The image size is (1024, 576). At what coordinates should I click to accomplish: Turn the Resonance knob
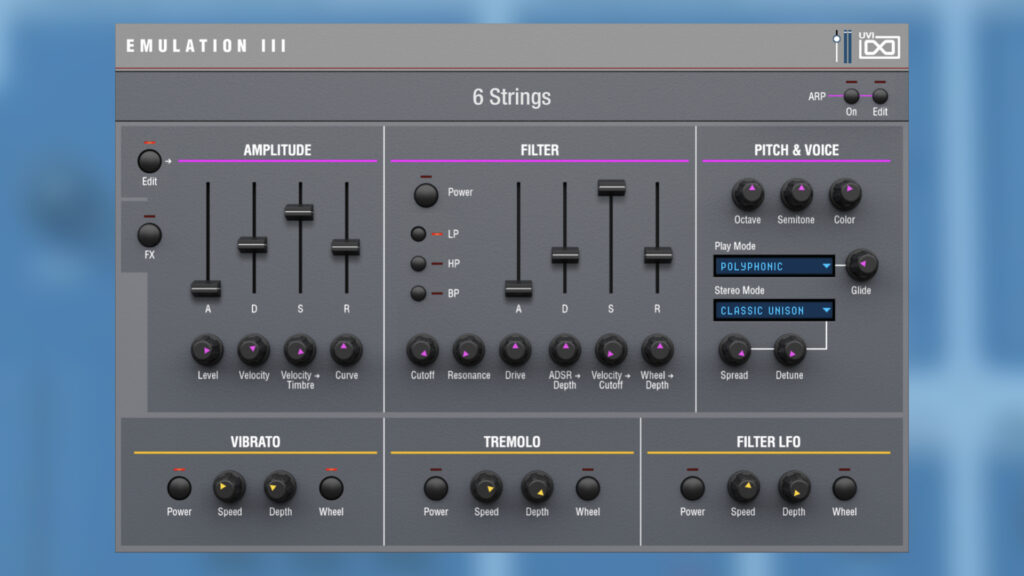click(468, 352)
